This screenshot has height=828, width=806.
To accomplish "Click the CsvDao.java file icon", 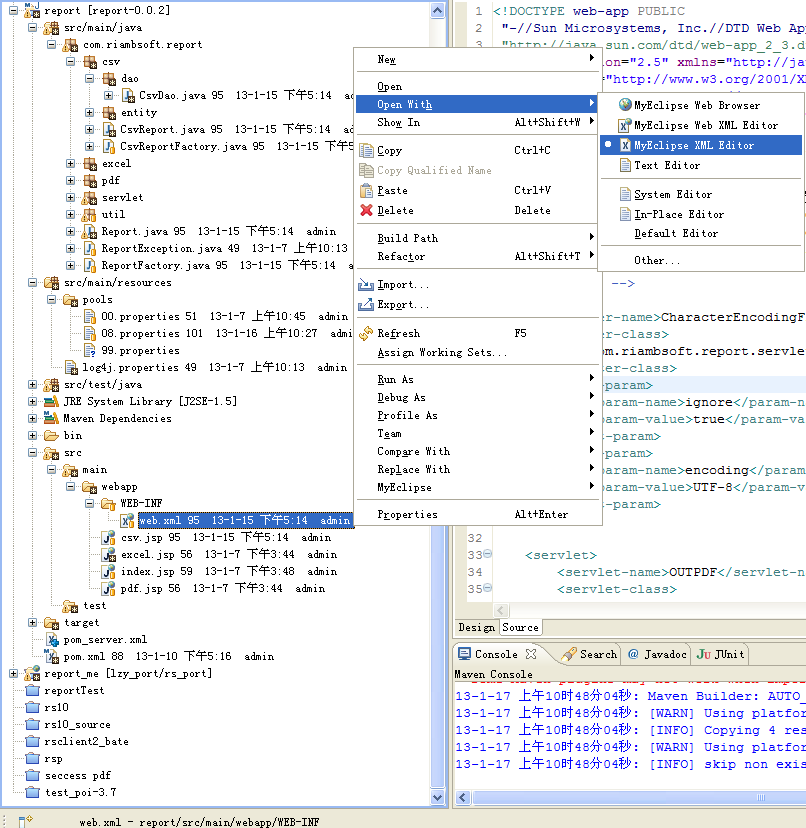I will (x=128, y=95).
